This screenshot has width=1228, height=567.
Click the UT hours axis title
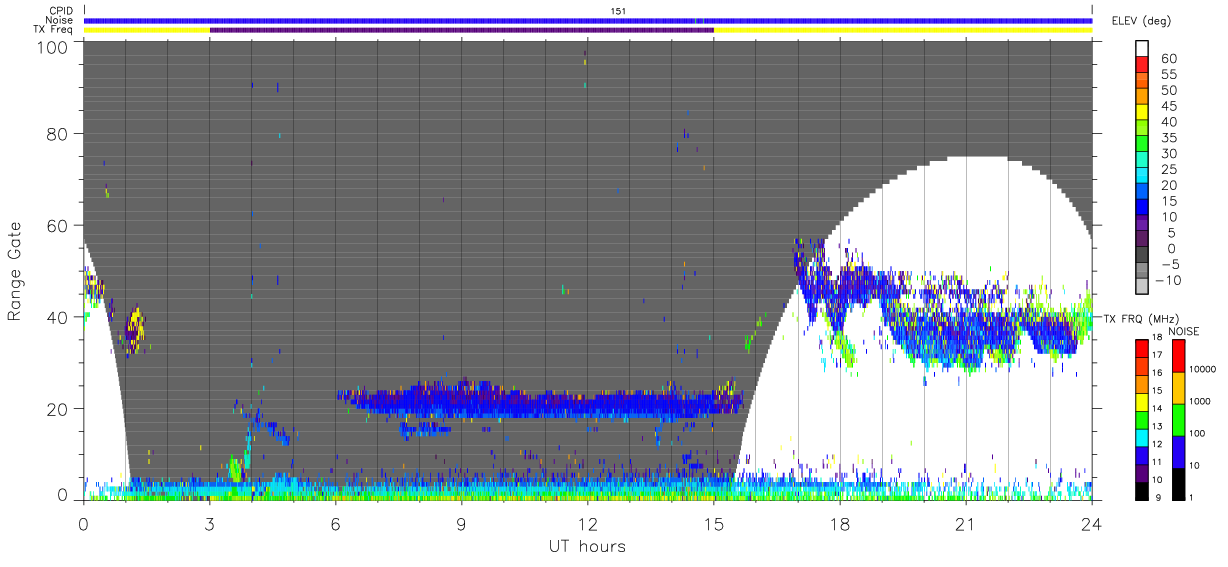587,546
